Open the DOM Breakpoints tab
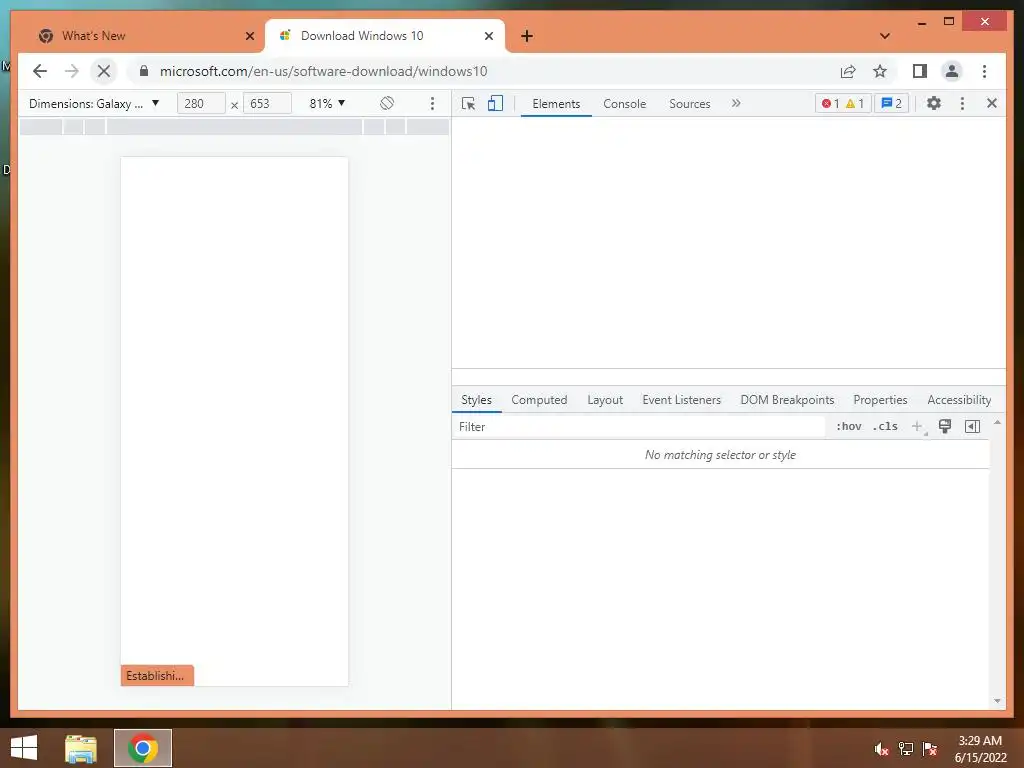The height and width of the screenshot is (768, 1024). click(x=787, y=400)
